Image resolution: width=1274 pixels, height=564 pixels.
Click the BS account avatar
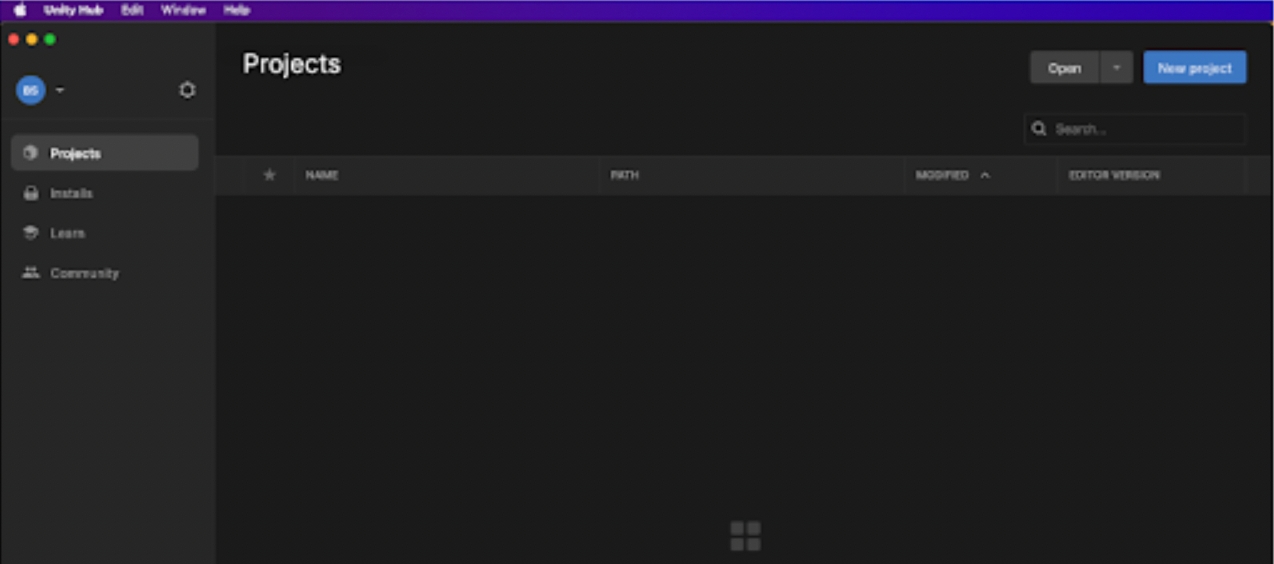tap(30, 90)
